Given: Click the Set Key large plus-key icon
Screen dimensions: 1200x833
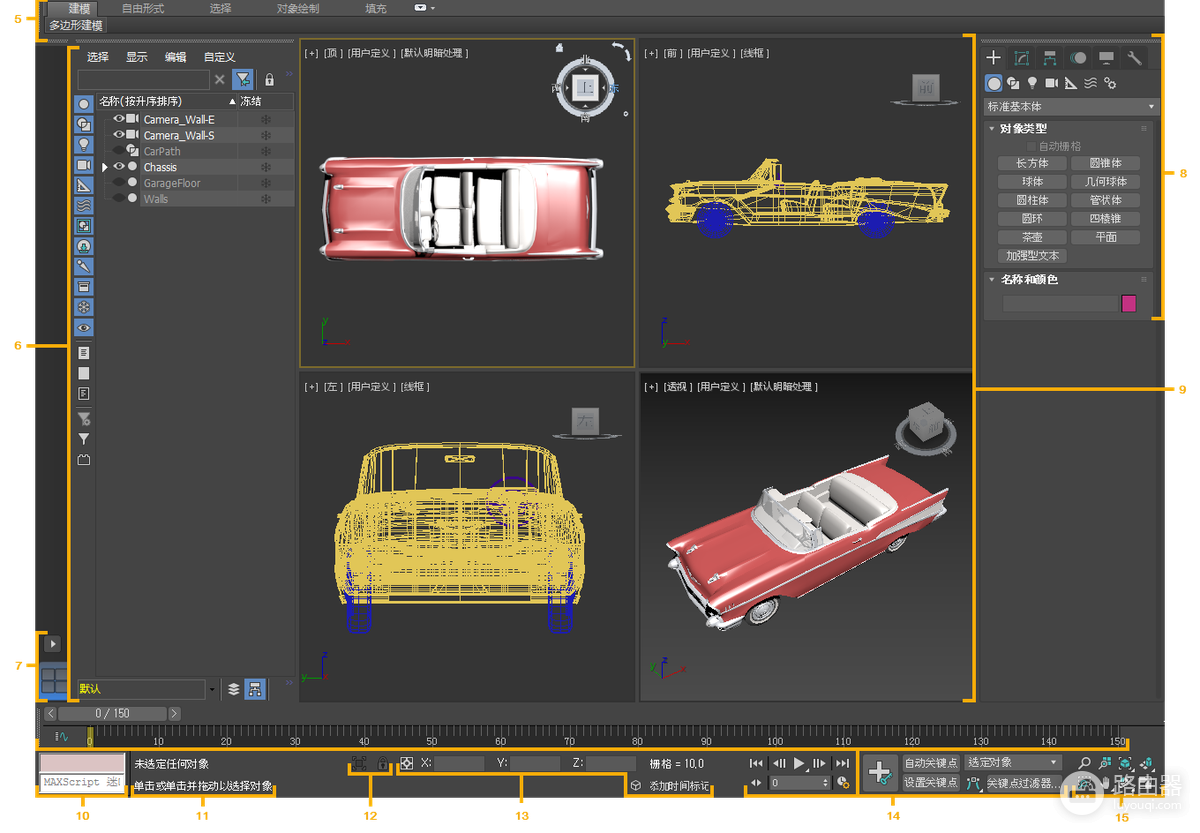Looking at the screenshot, I should (x=880, y=773).
